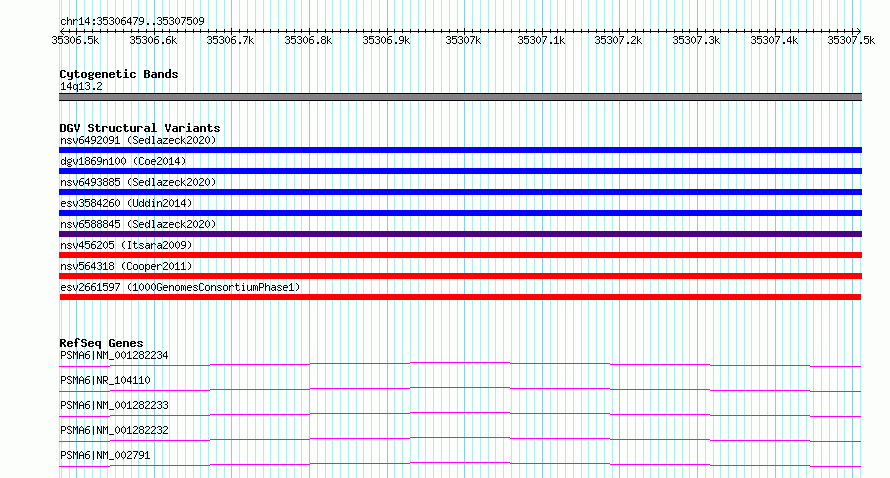890x478 pixels.
Task: Click the RefSeq Genes track heading
Action: point(101,343)
